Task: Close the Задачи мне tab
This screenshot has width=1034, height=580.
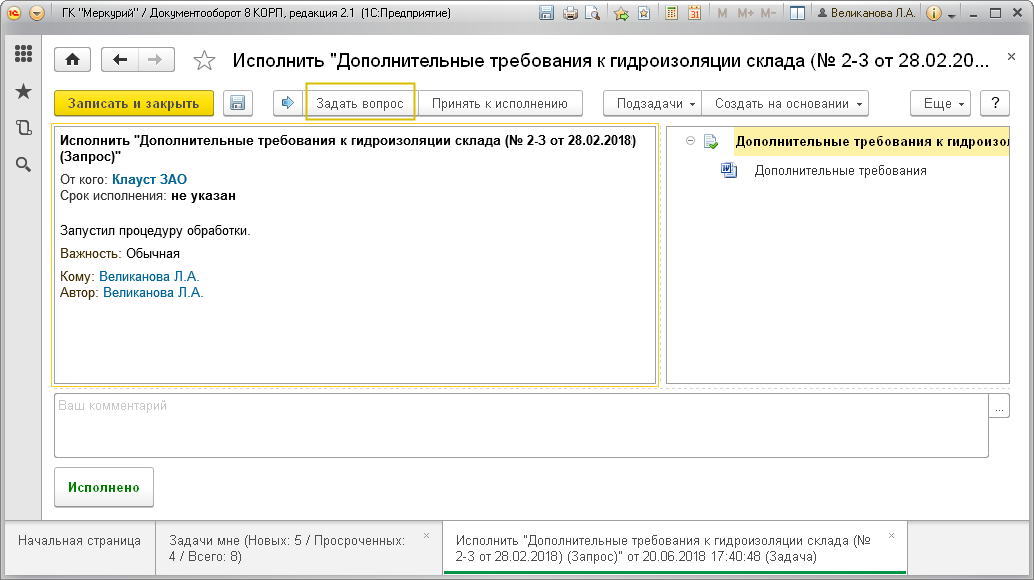Action: (427, 536)
